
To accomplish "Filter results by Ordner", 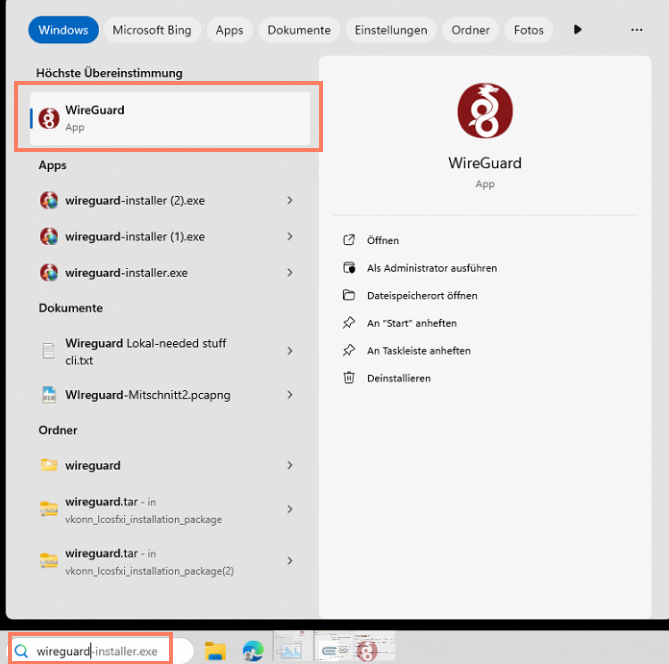I will (471, 30).
